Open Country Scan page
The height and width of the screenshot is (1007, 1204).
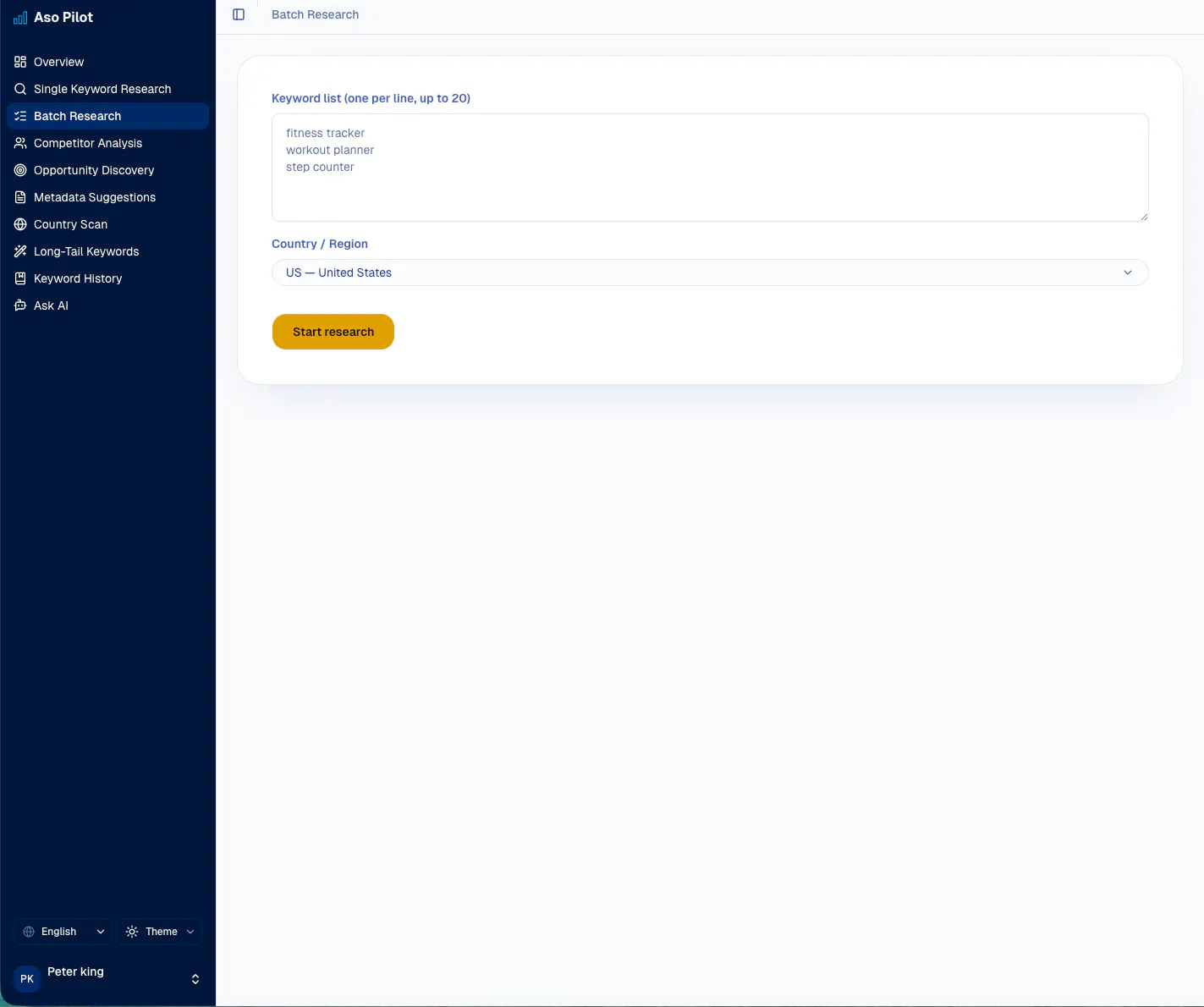(x=107, y=224)
